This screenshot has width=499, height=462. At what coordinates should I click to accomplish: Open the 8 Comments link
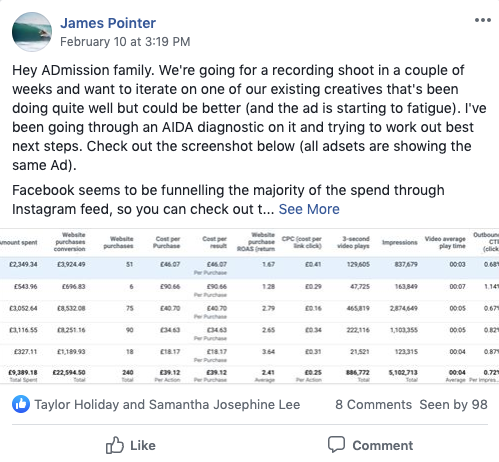373,405
